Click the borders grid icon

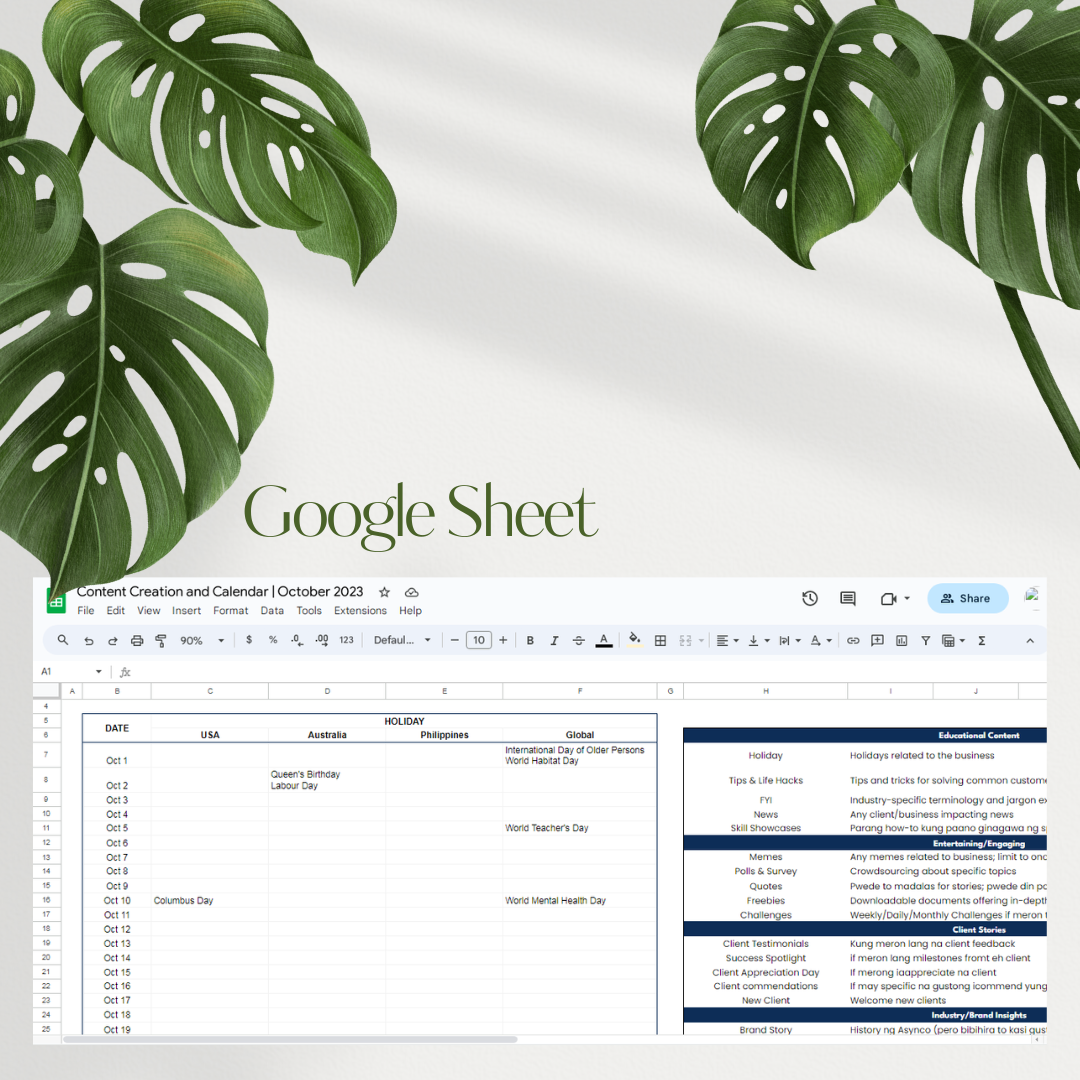660,641
